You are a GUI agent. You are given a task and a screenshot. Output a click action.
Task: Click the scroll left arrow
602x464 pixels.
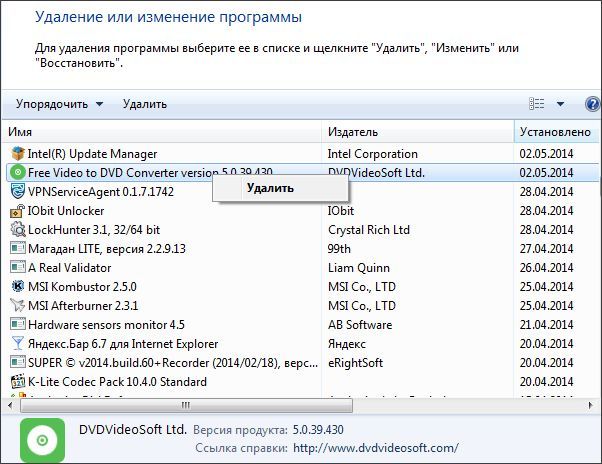click(10, 405)
